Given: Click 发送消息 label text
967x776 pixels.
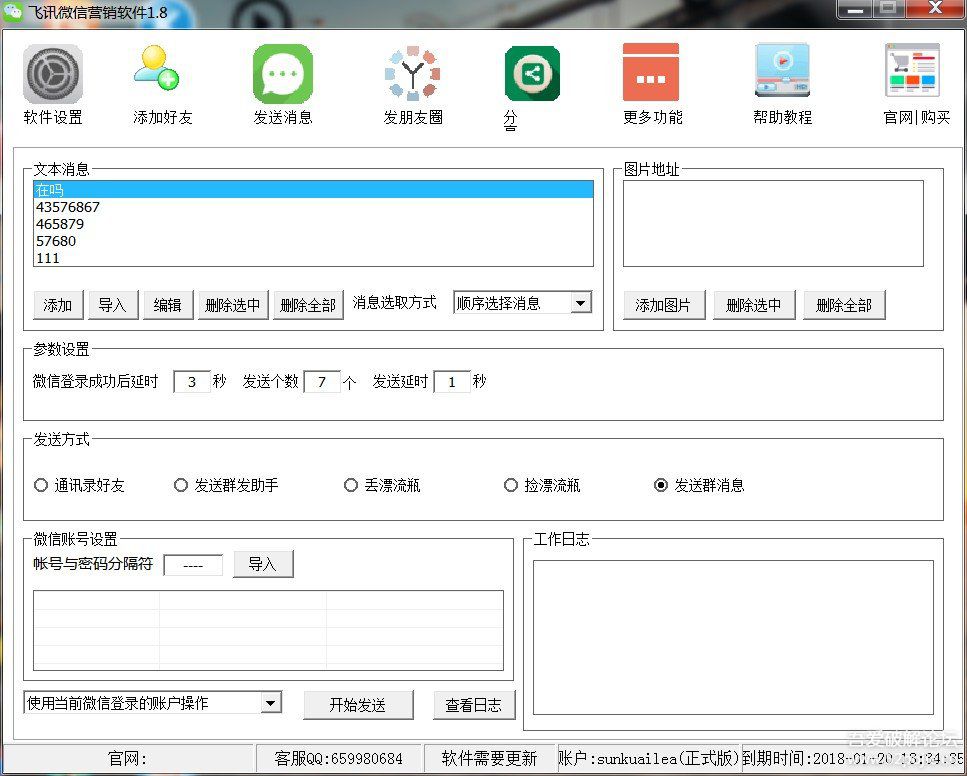Looking at the screenshot, I should tap(283, 117).
